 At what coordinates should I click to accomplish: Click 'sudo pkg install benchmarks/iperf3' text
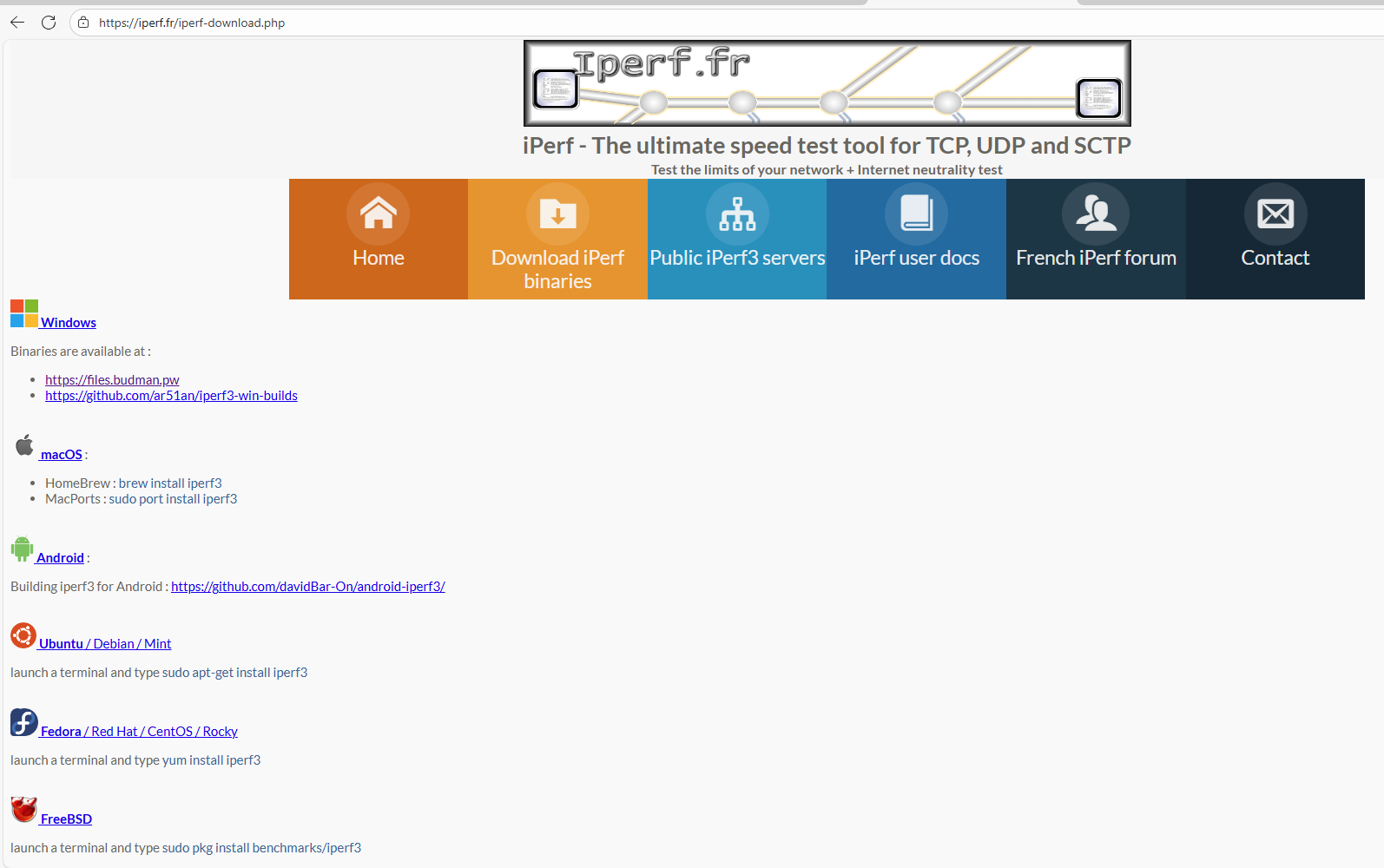pos(261,848)
